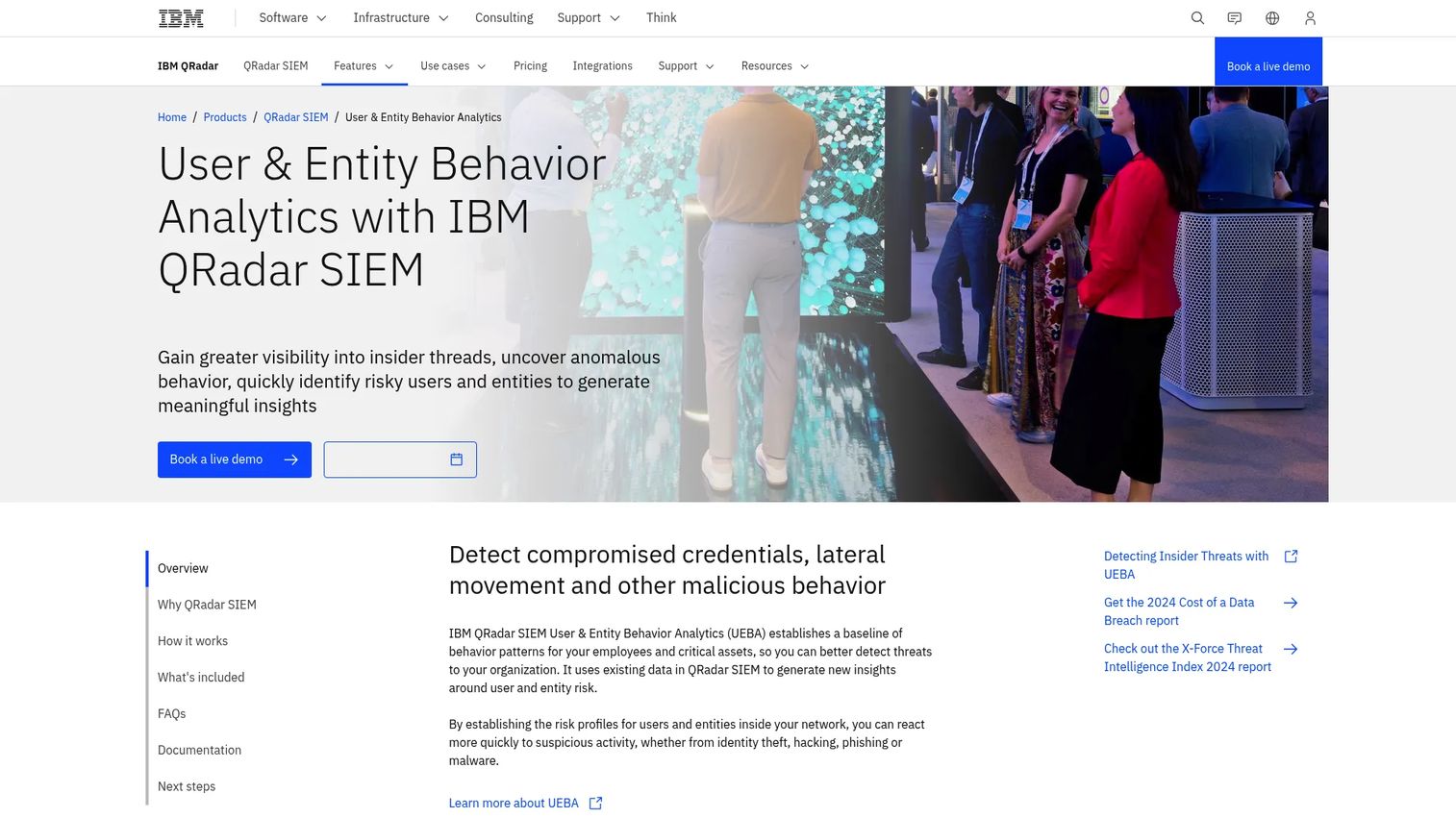Select What's included in the sidebar
The width and height of the screenshot is (1456, 818).
click(x=201, y=678)
